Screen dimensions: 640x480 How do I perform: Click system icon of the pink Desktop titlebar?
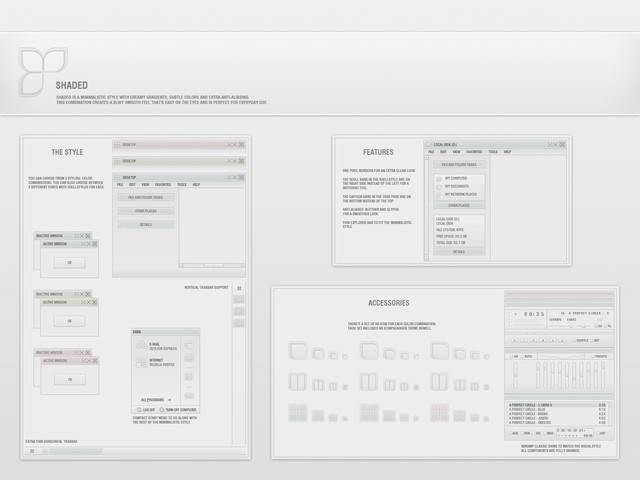(x=117, y=144)
